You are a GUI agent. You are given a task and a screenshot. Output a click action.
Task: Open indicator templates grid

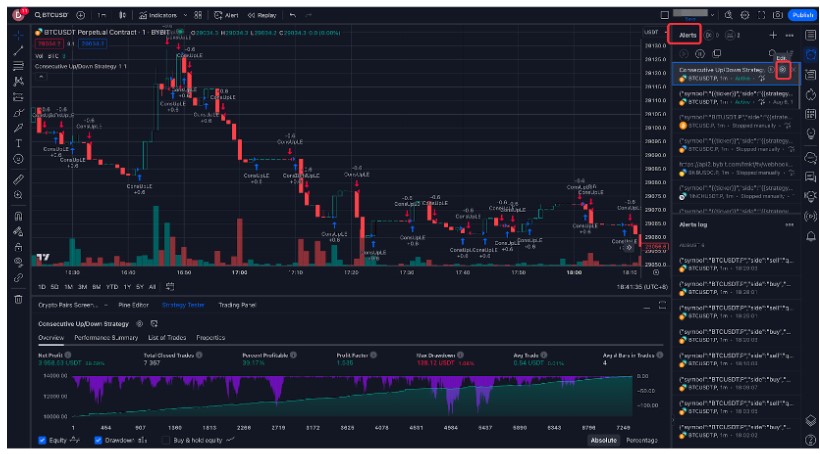(x=198, y=15)
